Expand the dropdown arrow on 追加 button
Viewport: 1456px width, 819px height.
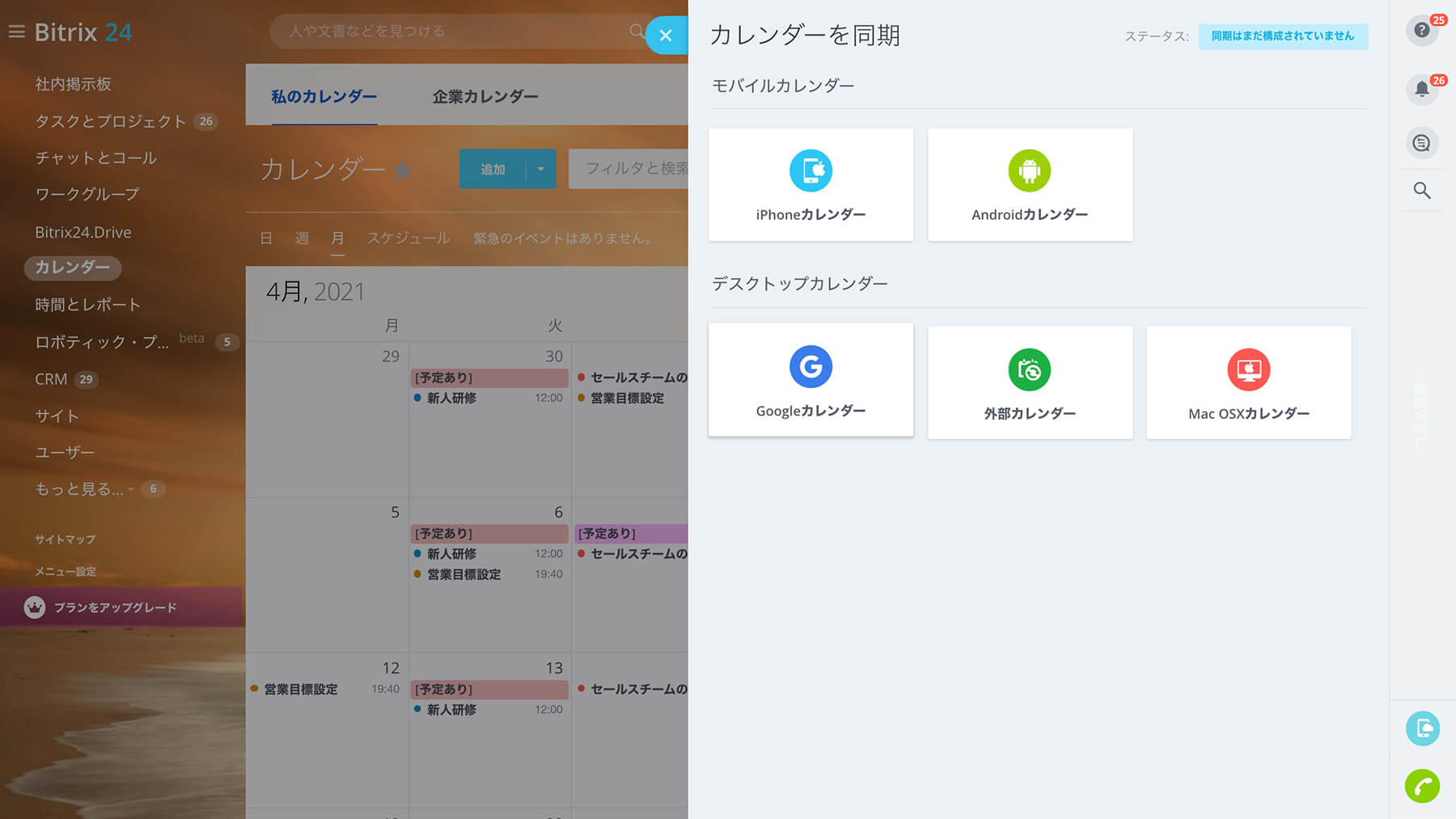point(540,169)
